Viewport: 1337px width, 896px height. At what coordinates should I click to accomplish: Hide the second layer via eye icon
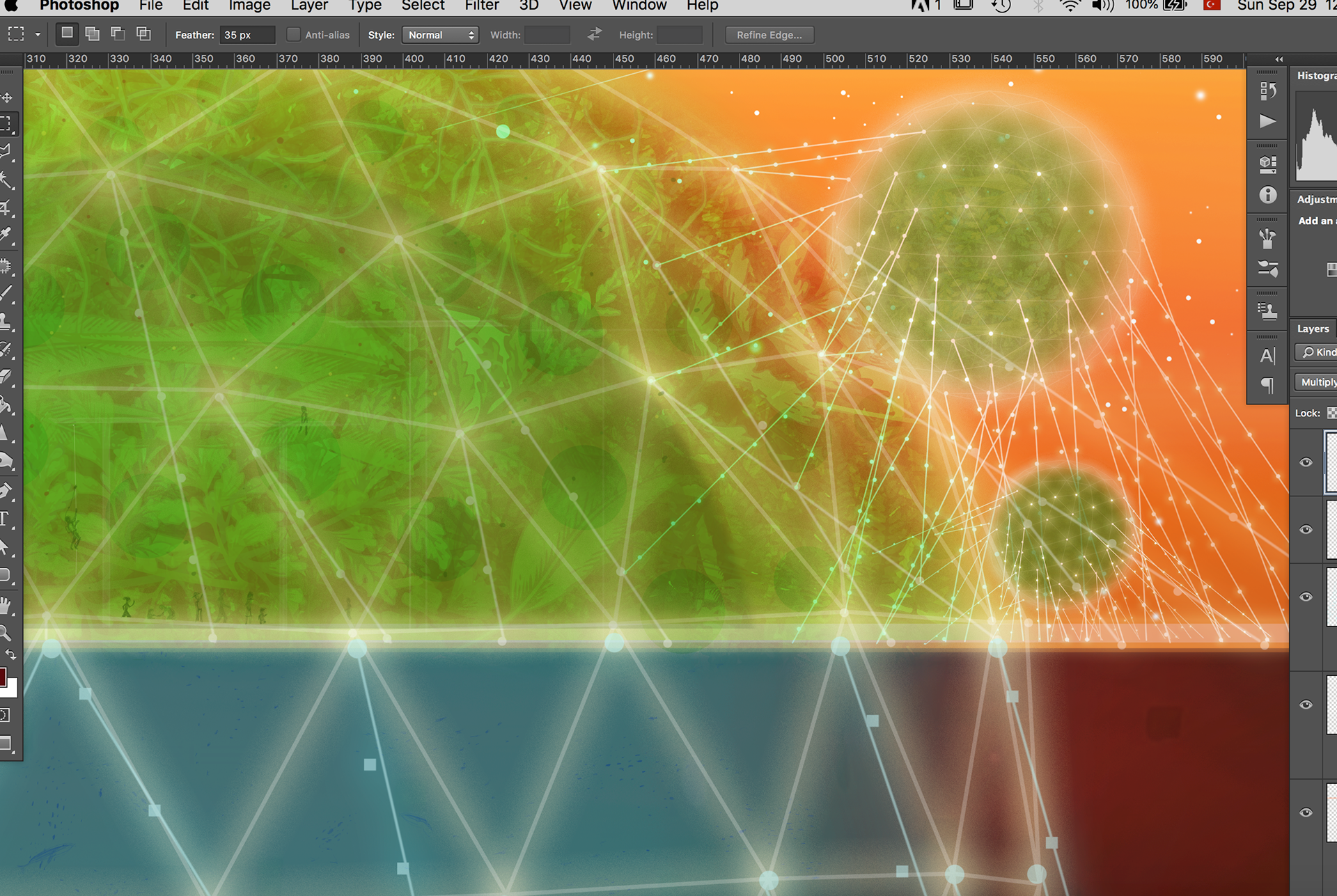click(1306, 530)
